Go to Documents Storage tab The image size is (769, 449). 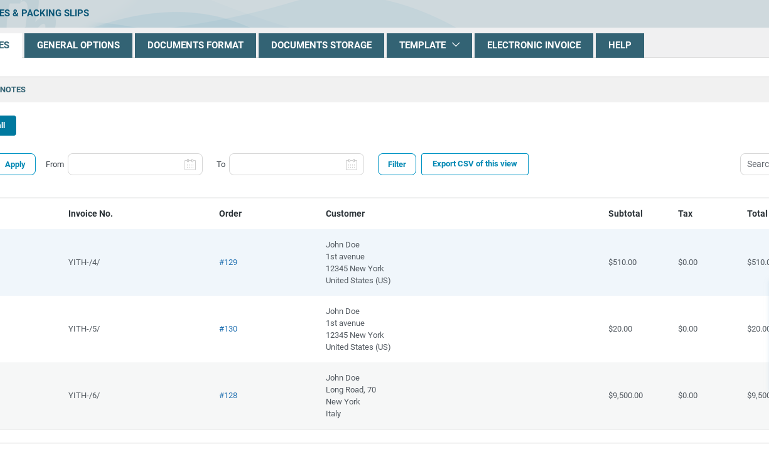point(321,45)
